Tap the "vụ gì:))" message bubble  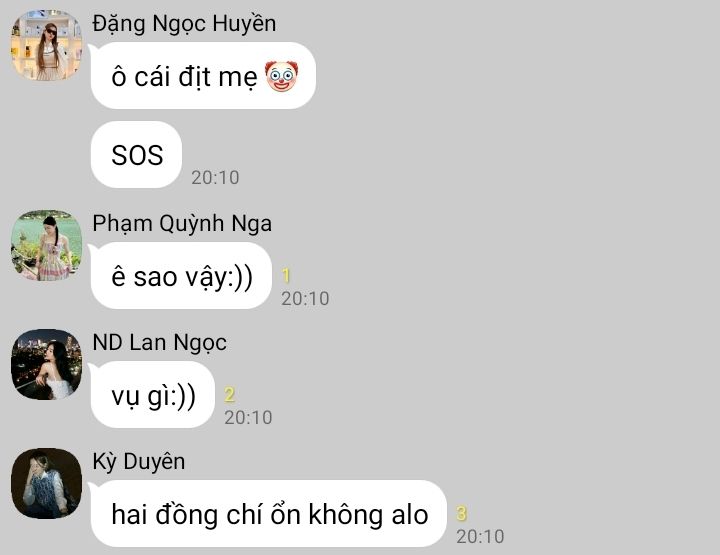[x=153, y=395]
